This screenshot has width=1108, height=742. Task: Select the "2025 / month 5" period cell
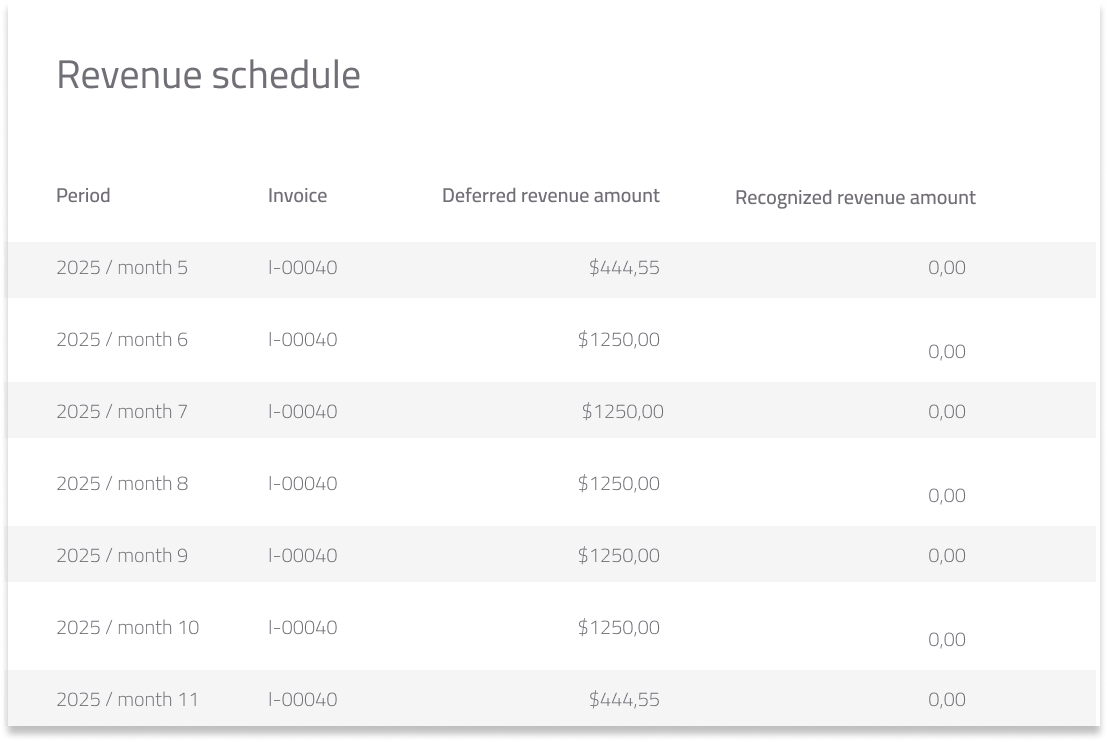(122, 267)
